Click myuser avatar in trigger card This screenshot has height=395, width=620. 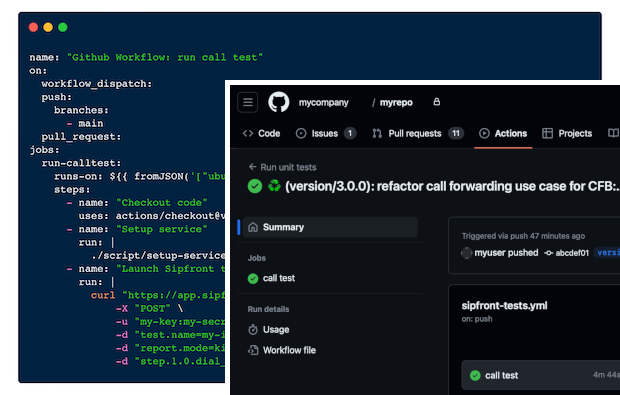(467, 253)
